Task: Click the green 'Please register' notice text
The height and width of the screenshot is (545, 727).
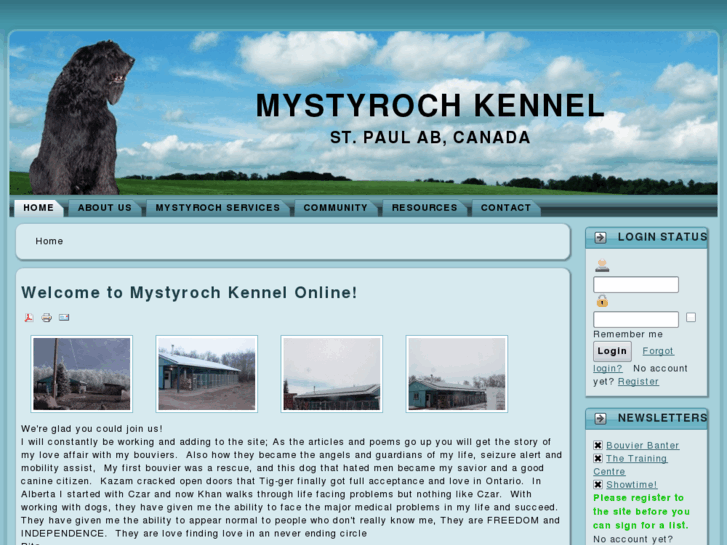Action: pos(641,512)
